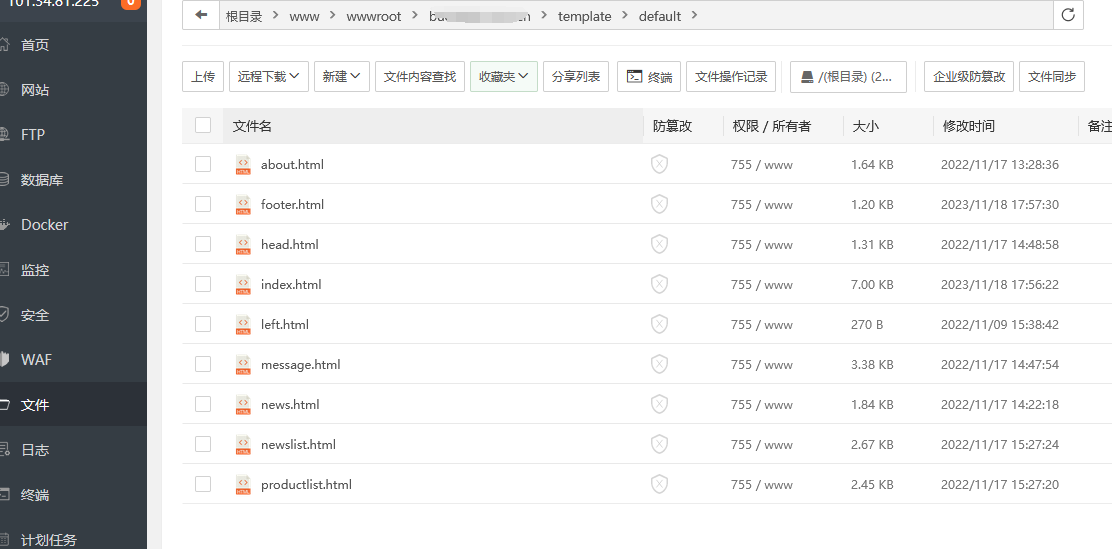The height and width of the screenshot is (549, 1112).
Task: Click the message.html file type icon
Action: pos(243,365)
